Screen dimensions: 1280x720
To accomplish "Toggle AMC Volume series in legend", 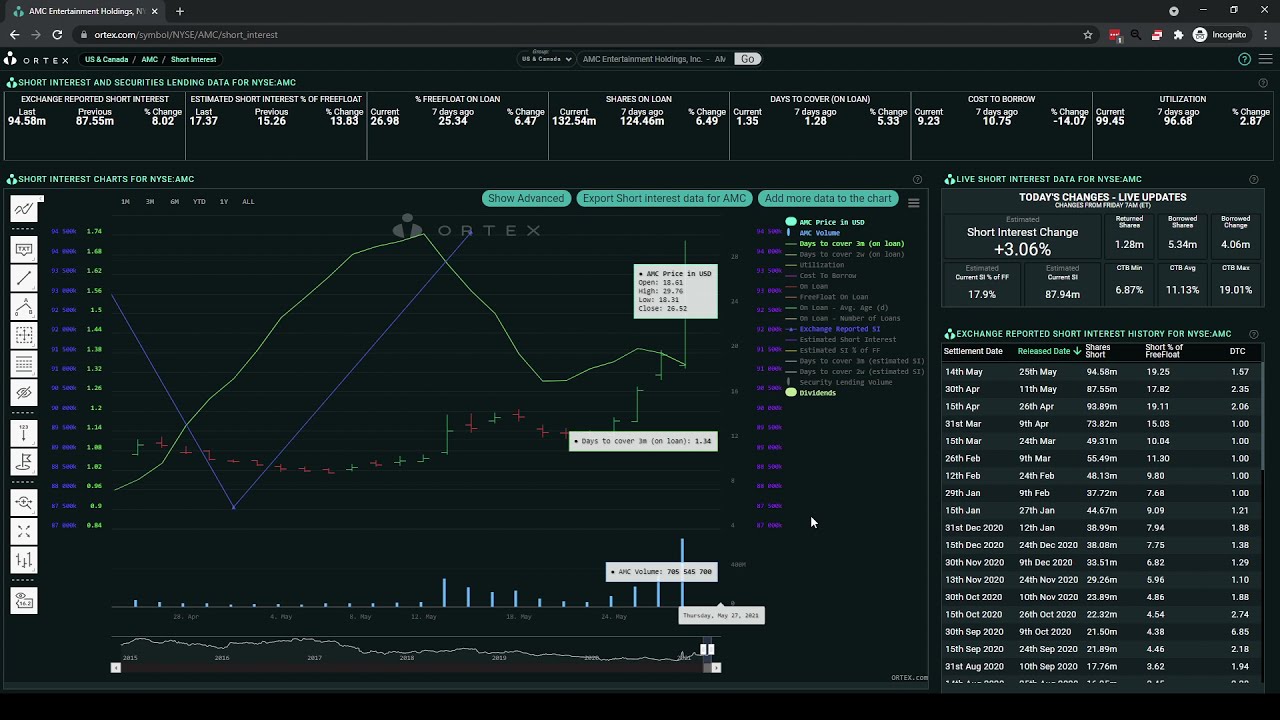I will pyautogui.click(x=819, y=233).
